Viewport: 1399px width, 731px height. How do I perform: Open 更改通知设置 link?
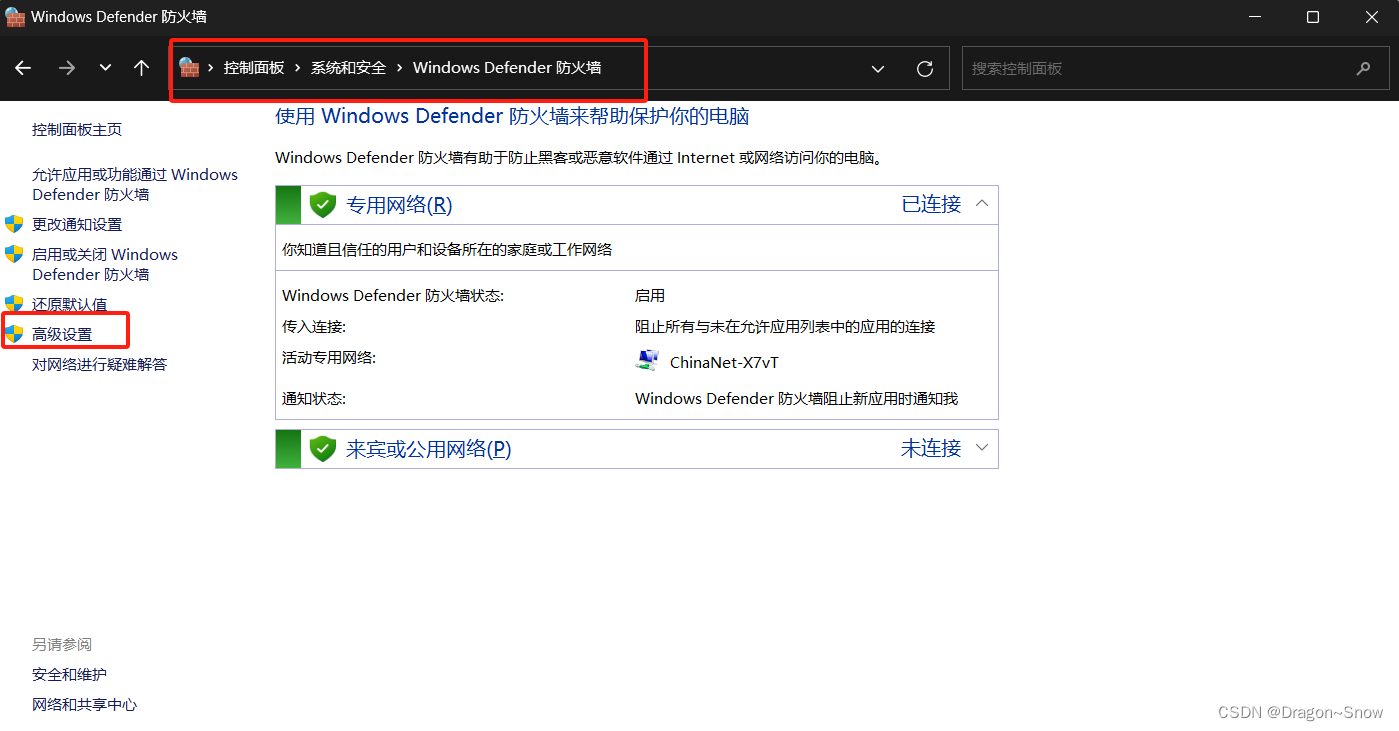[x=77, y=225]
